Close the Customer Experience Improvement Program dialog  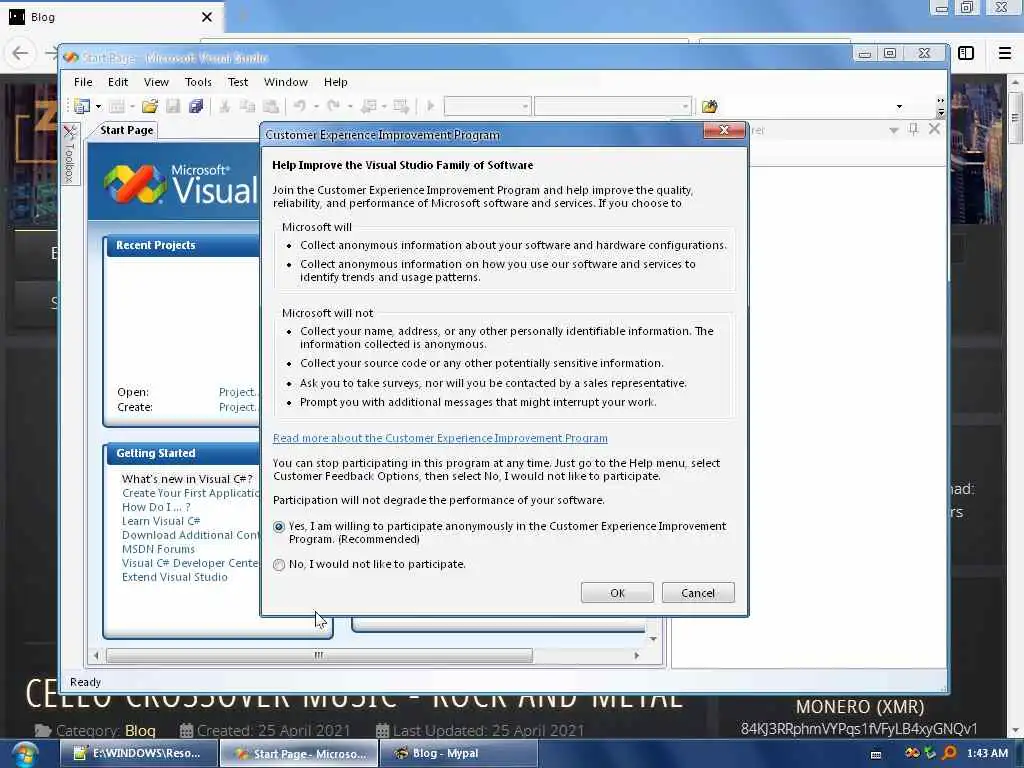[724, 130]
